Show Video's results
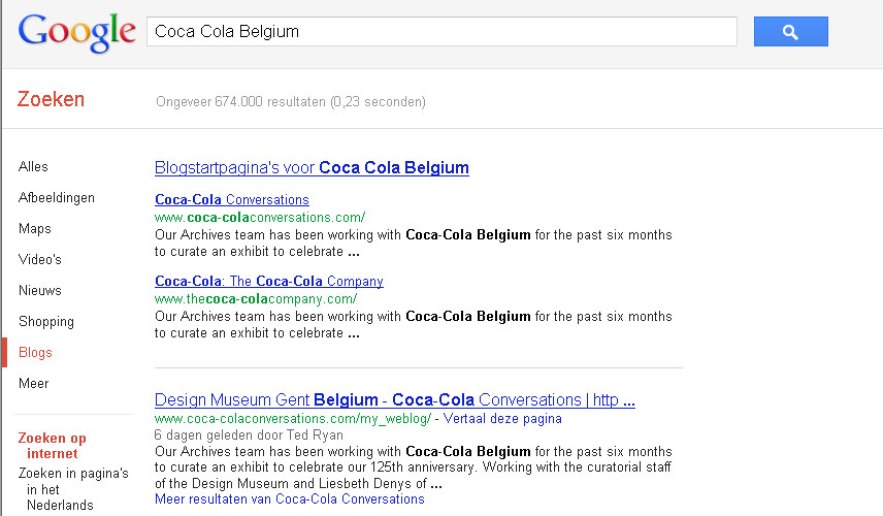Image resolution: width=883 pixels, height=516 pixels. point(40,260)
